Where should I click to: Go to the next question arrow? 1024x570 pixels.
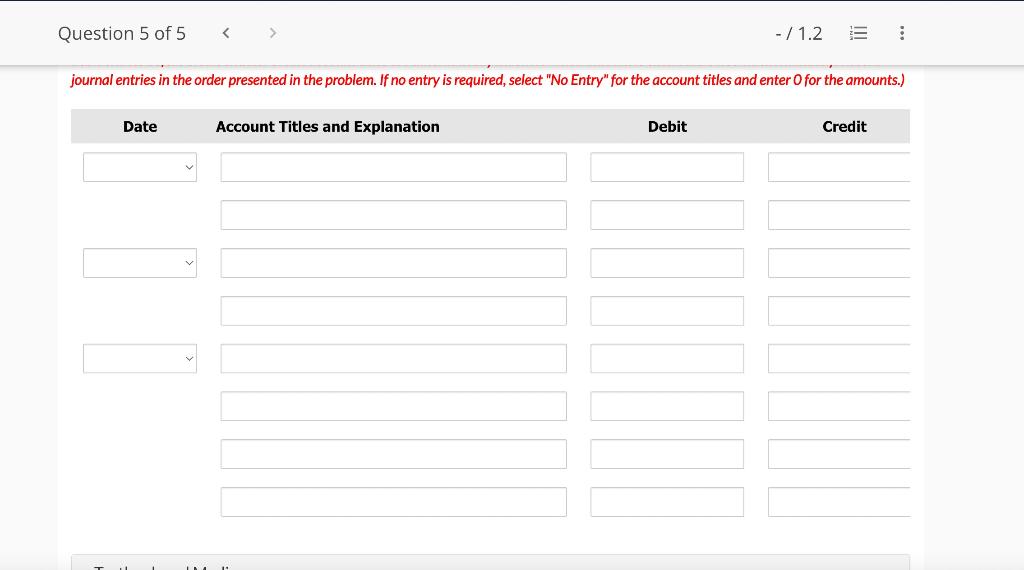273,33
